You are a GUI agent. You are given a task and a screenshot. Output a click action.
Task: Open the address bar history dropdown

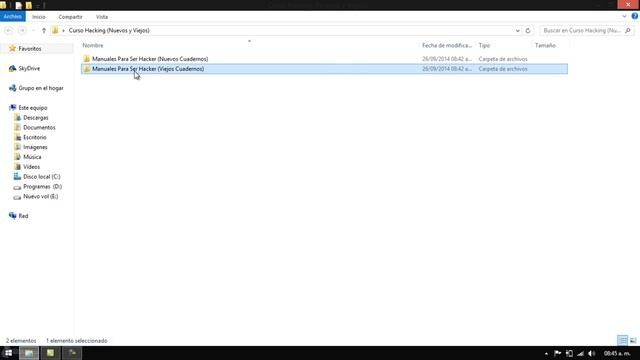(518, 31)
